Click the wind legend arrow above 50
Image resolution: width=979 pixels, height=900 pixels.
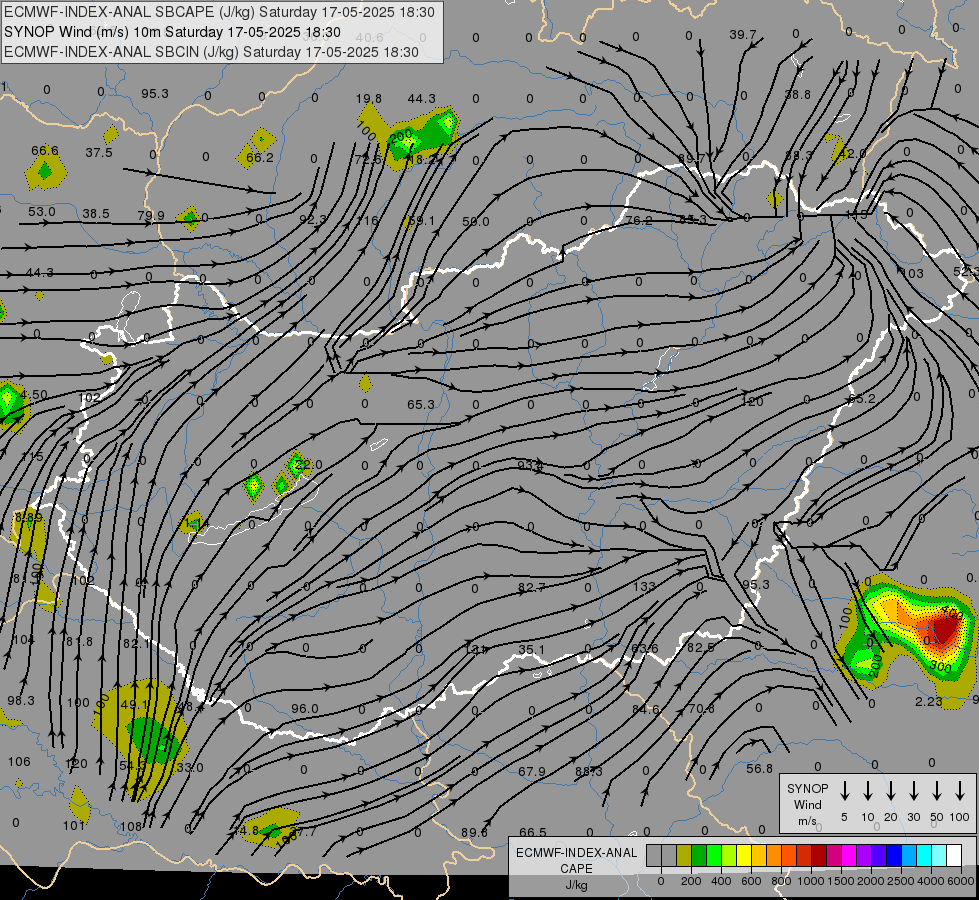[x=937, y=791]
